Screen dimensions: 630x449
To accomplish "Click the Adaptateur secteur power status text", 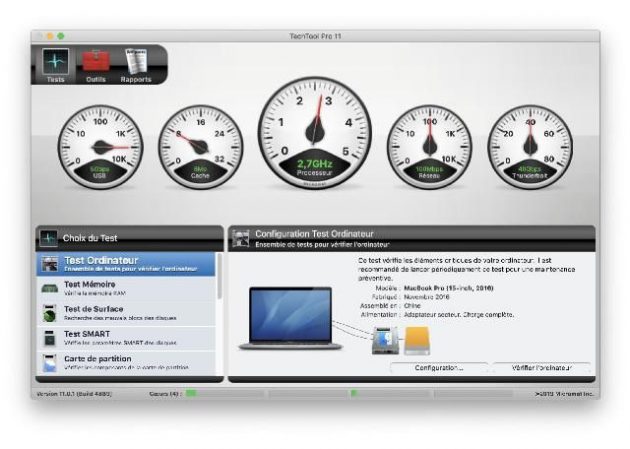I will pyautogui.click(x=458, y=314).
